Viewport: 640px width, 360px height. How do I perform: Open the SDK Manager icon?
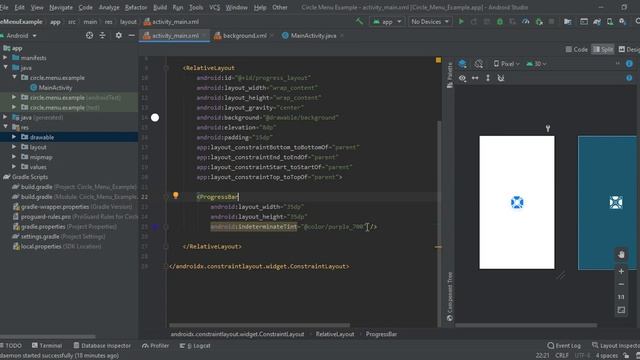tap(622, 21)
